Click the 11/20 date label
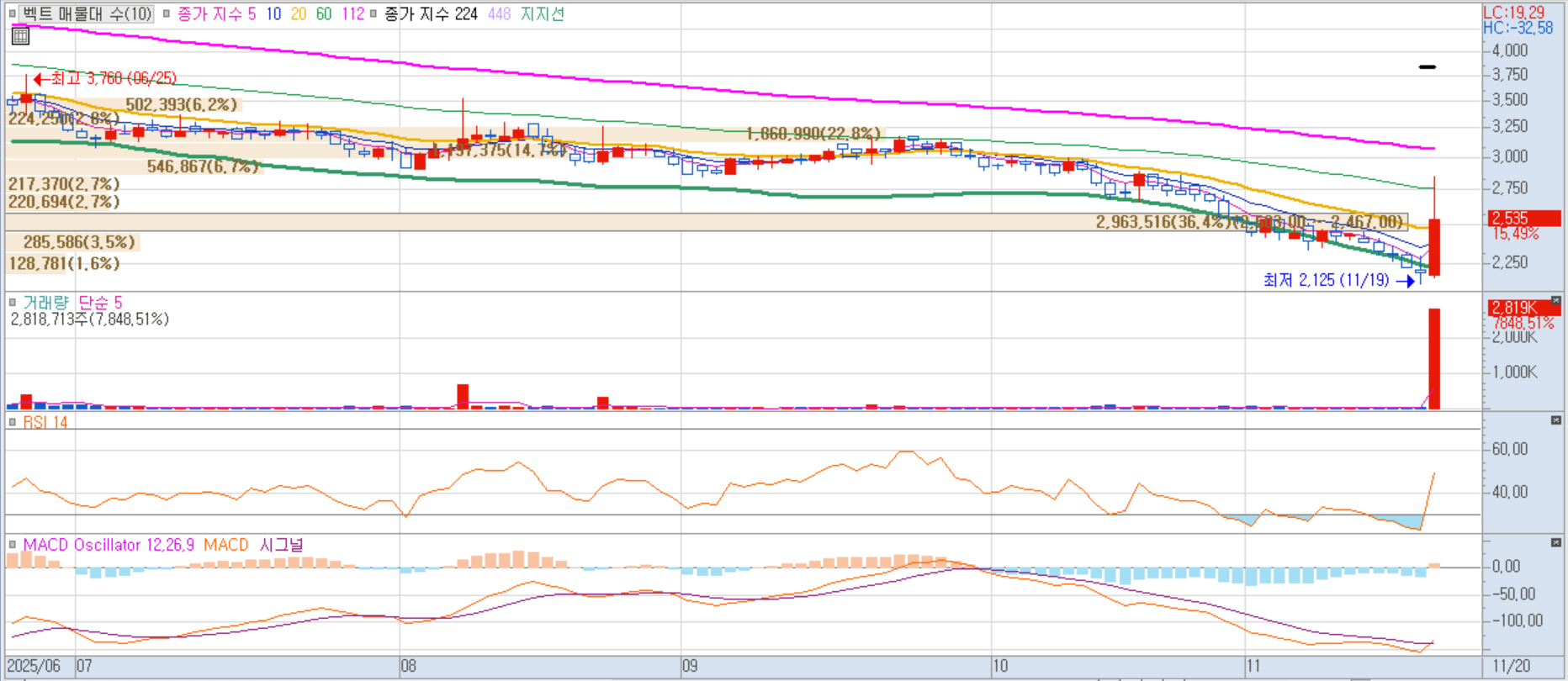1568x681 pixels. [x=1512, y=666]
